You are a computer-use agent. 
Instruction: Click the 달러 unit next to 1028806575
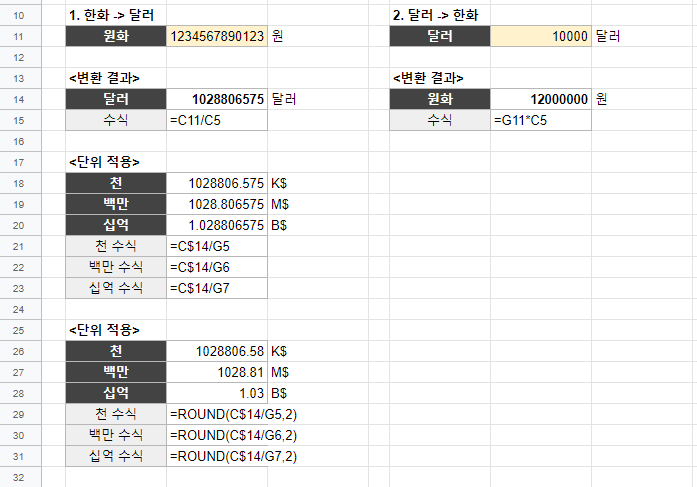click(x=284, y=99)
